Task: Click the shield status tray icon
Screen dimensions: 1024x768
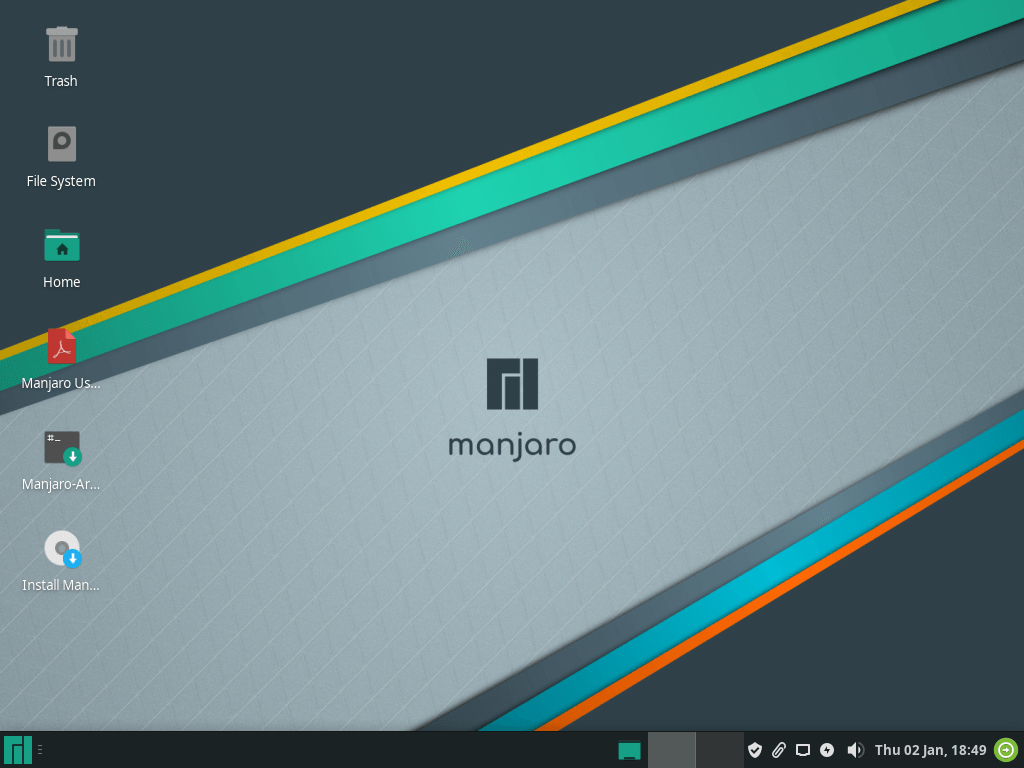Action: [x=757, y=749]
